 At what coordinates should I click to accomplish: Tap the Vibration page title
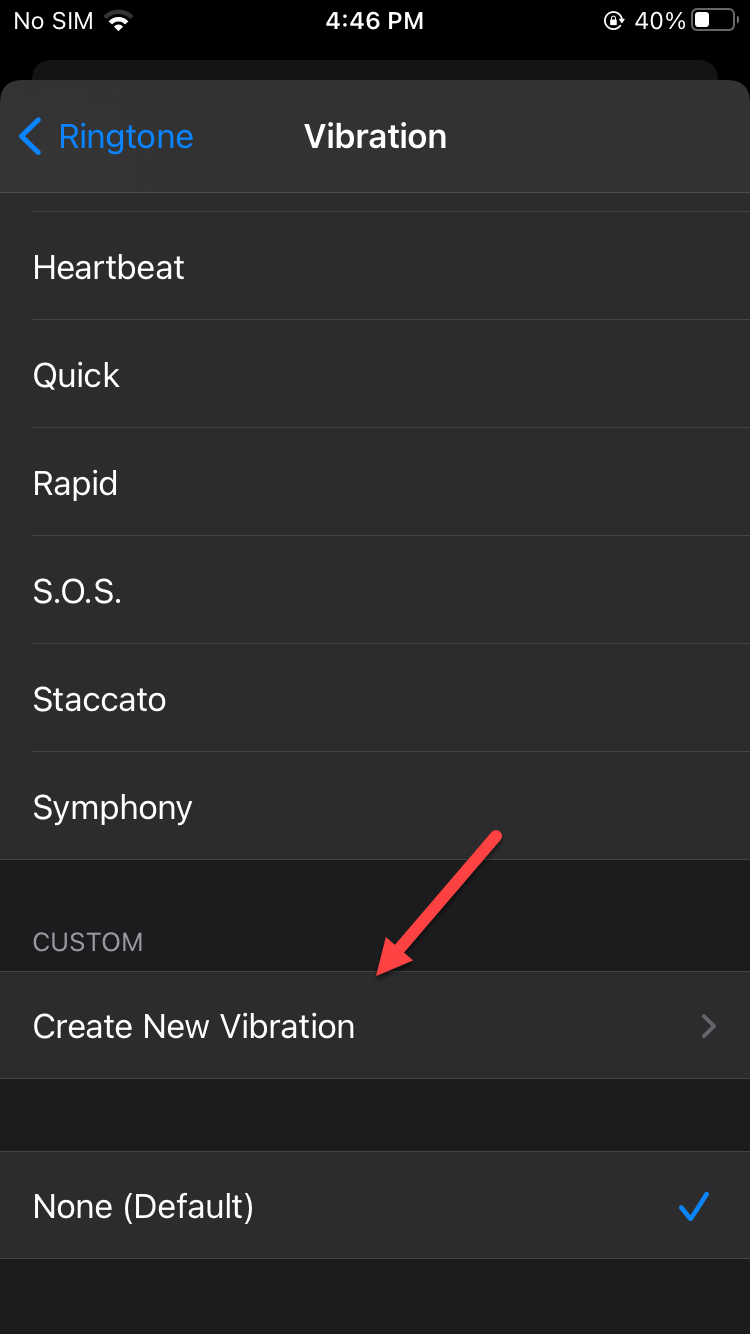375,136
